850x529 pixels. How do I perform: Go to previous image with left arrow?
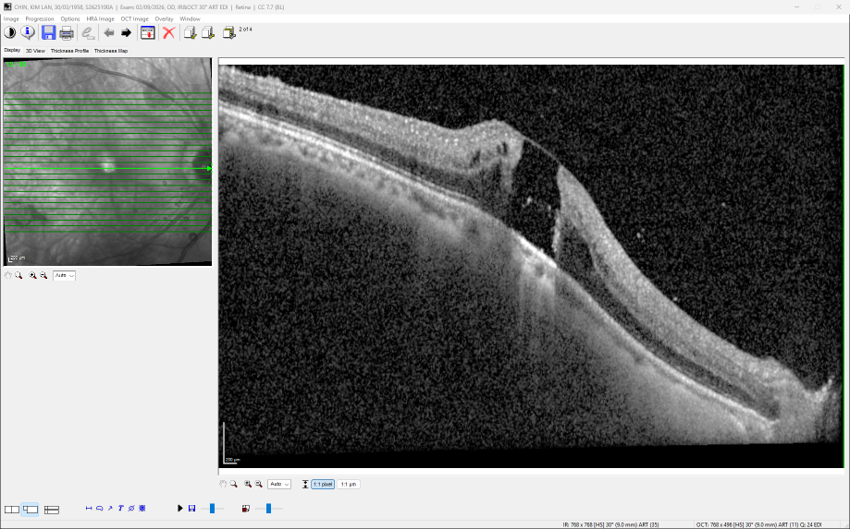click(x=109, y=33)
